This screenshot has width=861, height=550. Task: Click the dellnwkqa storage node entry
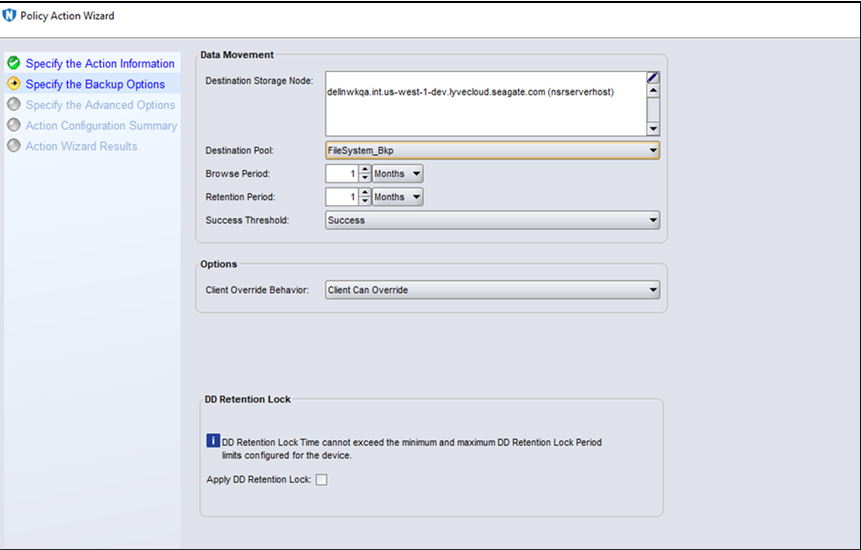(x=471, y=92)
